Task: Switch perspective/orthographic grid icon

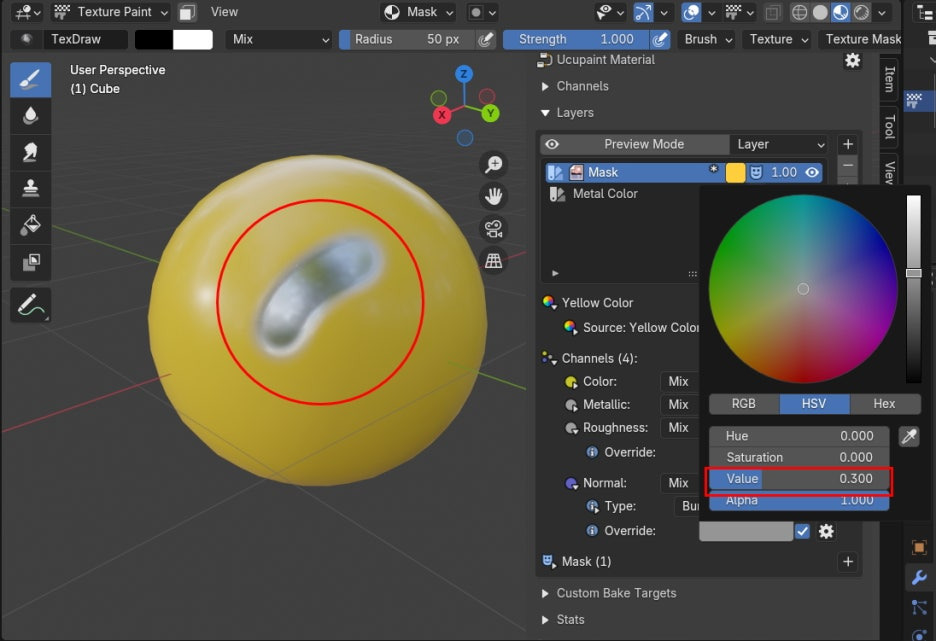Action: 494,261
